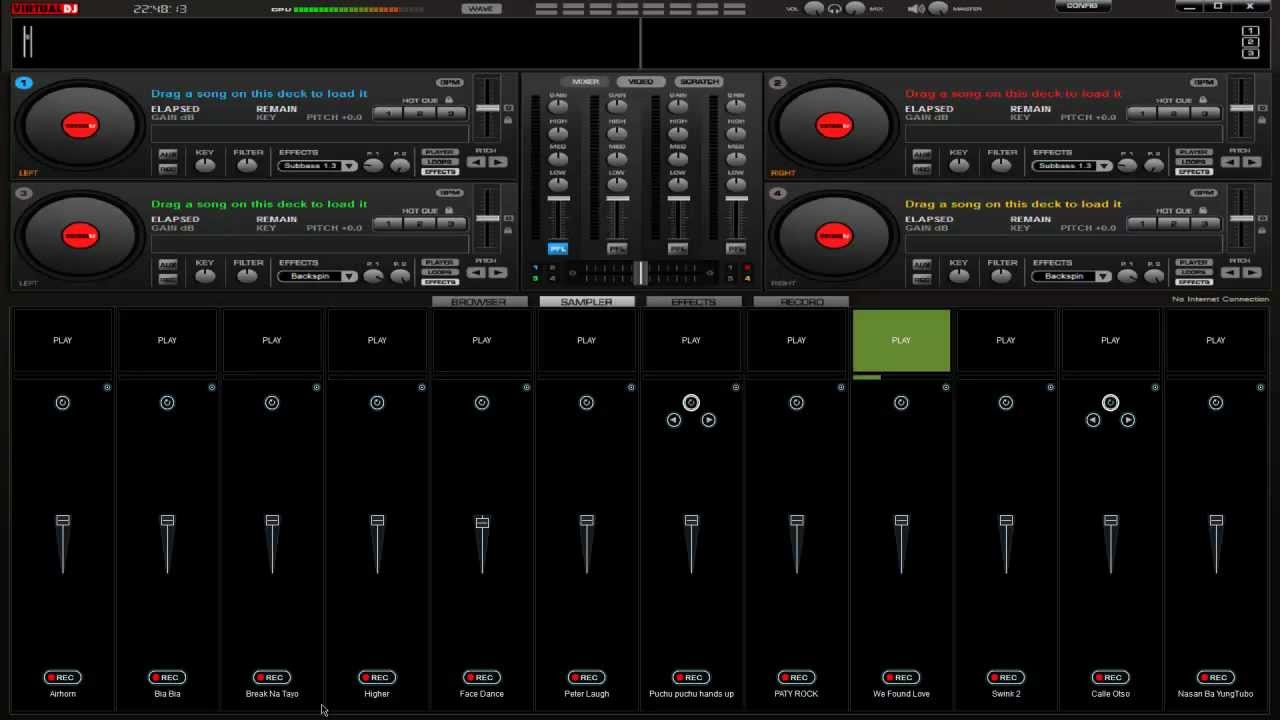Click PATY ROCK sample loop icon

pos(796,402)
